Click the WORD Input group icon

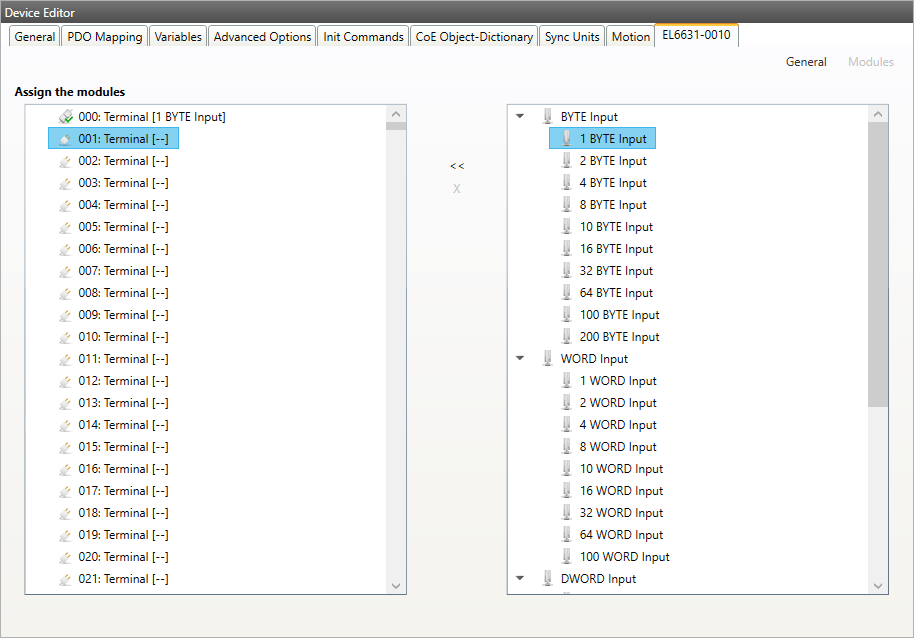coord(547,359)
